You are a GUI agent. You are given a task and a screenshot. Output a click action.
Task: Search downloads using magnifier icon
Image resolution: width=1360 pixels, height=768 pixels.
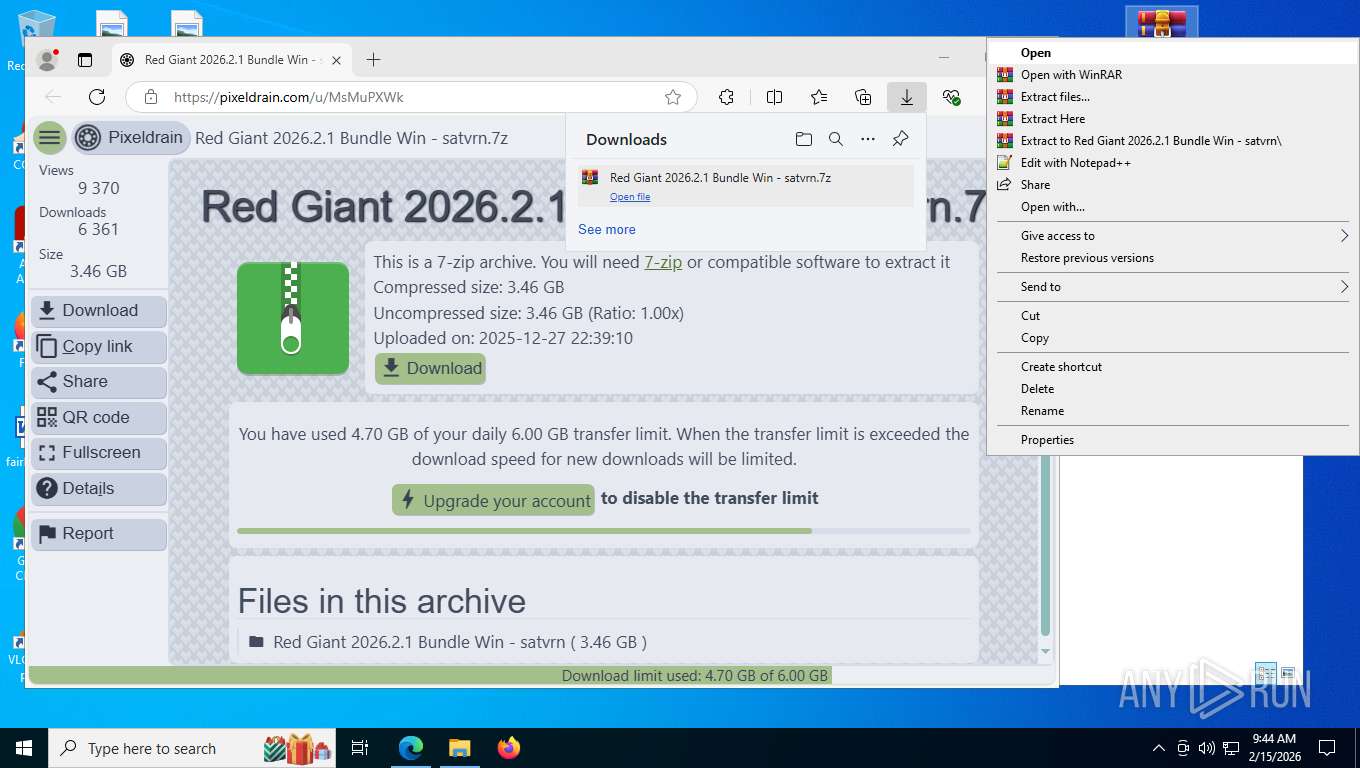pyautogui.click(x=836, y=139)
